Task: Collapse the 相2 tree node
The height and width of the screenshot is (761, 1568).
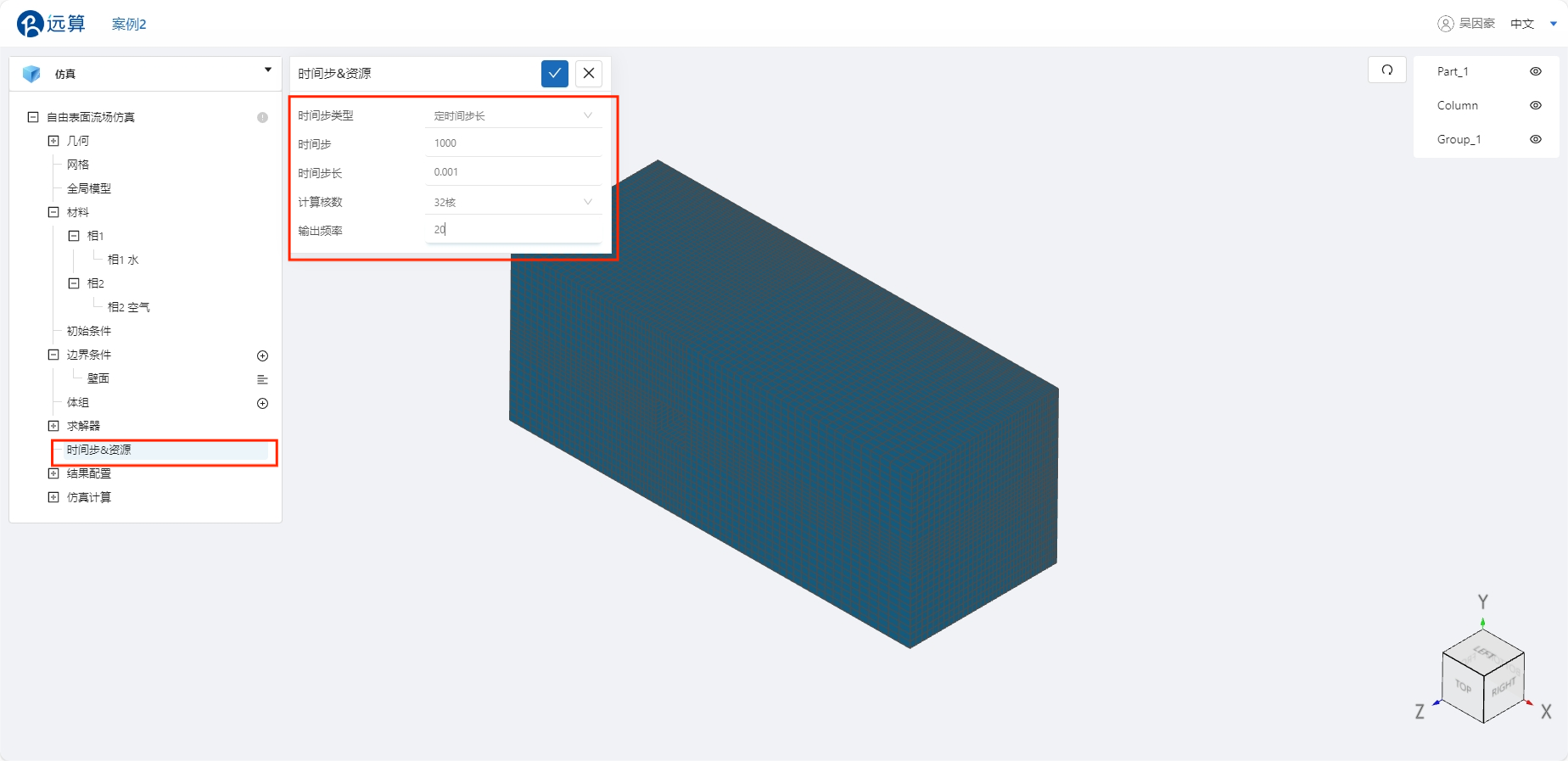Action: 74,283
